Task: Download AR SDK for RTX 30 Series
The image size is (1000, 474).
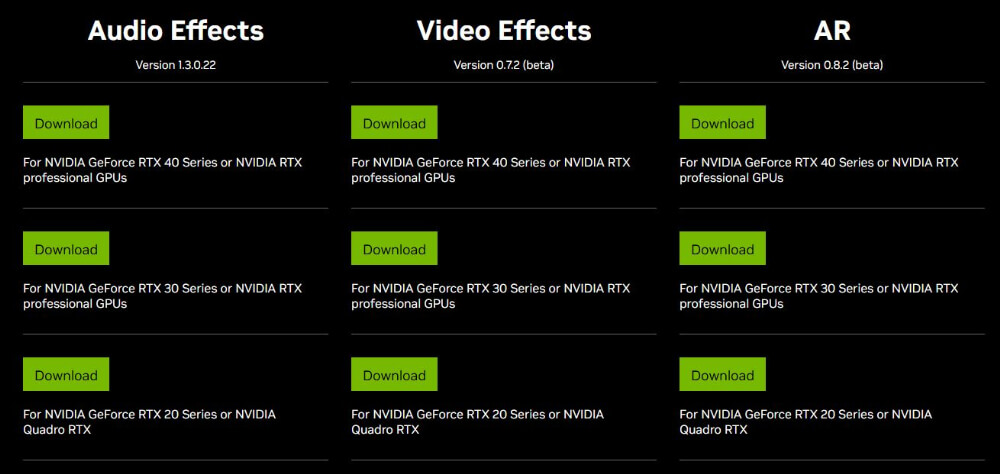Action: pos(723,248)
